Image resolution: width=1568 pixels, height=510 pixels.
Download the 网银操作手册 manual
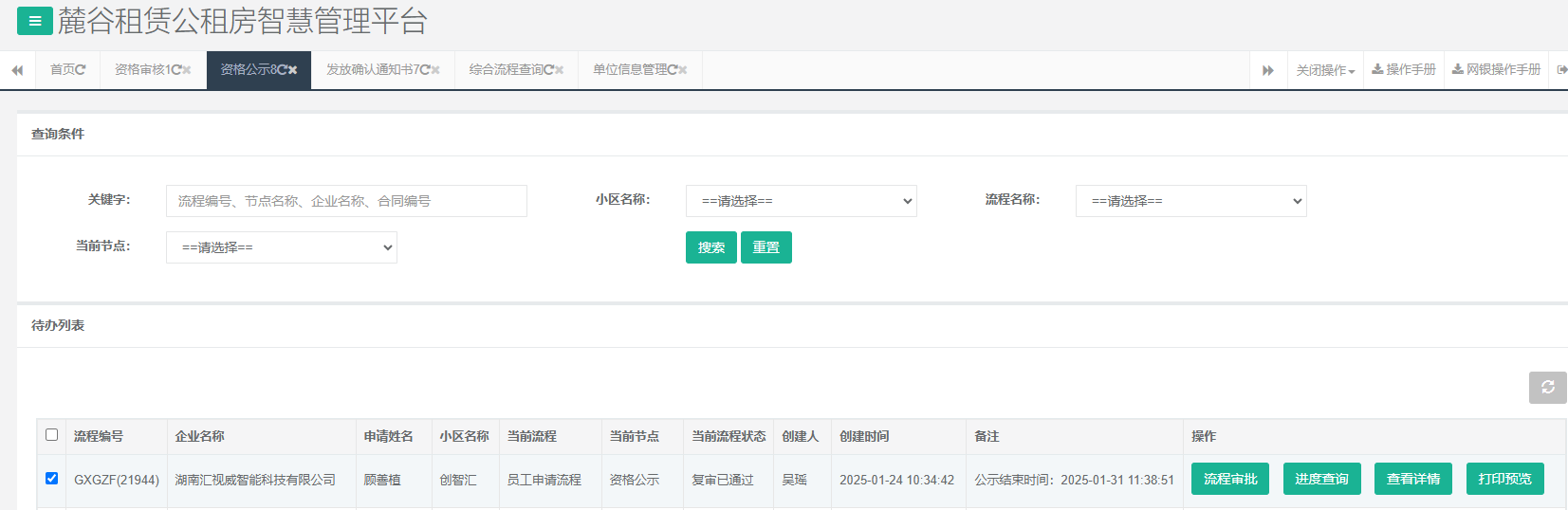point(1496,69)
